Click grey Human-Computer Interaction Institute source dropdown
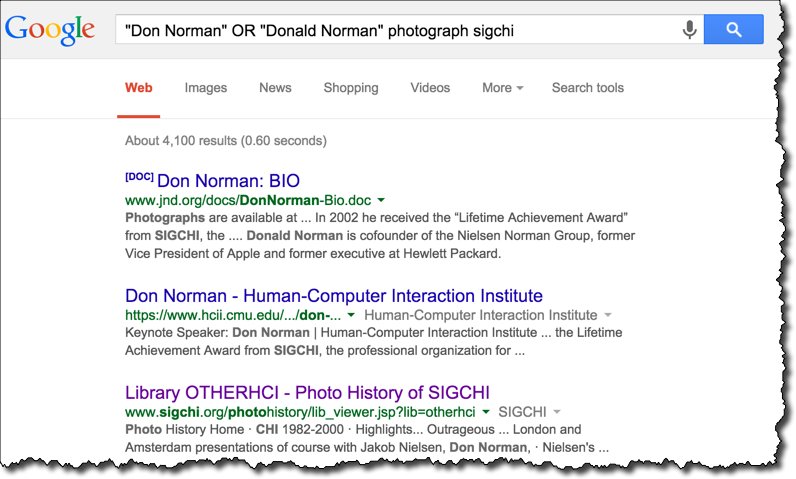The height and width of the screenshot is (479, 796). point(487,316)
